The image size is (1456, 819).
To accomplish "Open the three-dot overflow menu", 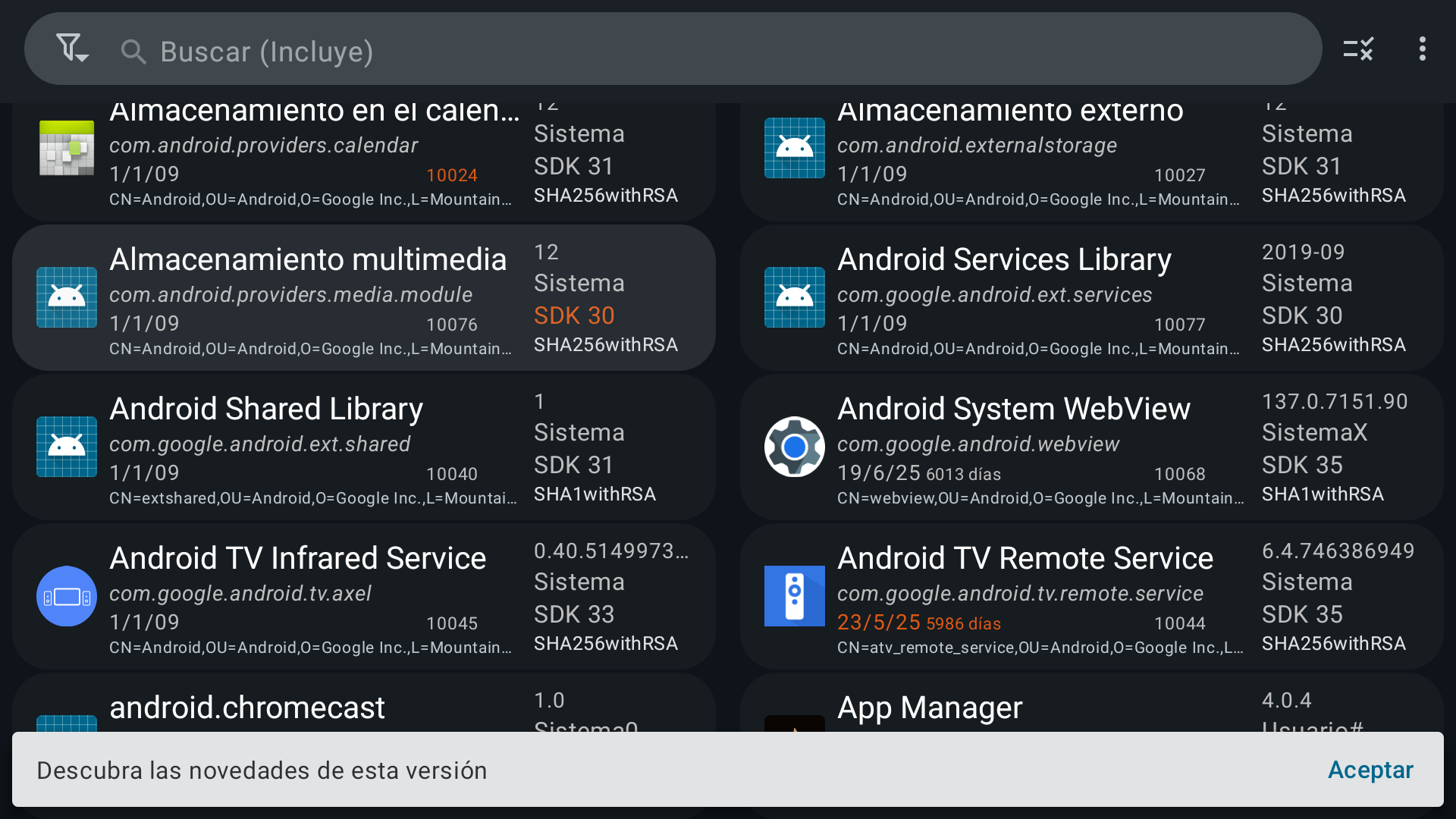I will pyautogui.click(x=1422, y=49).
